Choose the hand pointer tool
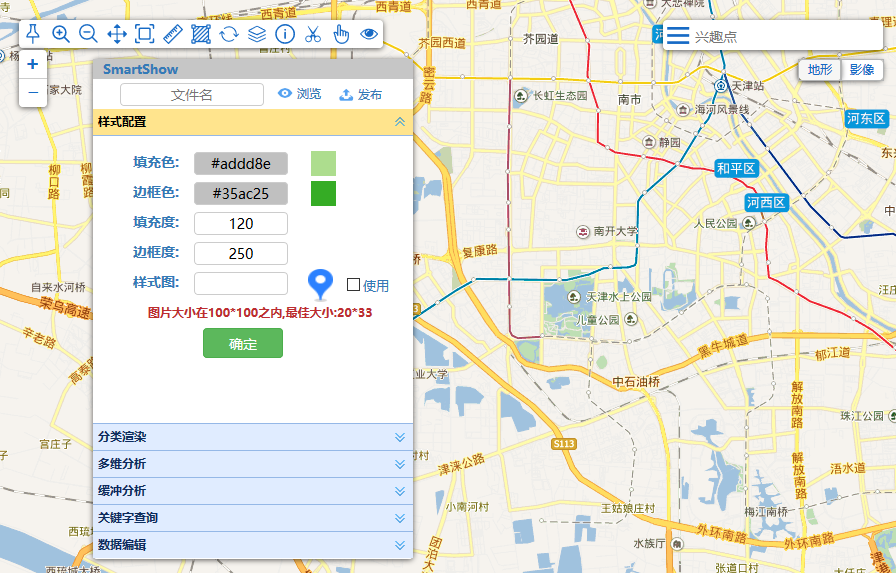The width and height of the screenshot is (896, 573). coord(341,34)
